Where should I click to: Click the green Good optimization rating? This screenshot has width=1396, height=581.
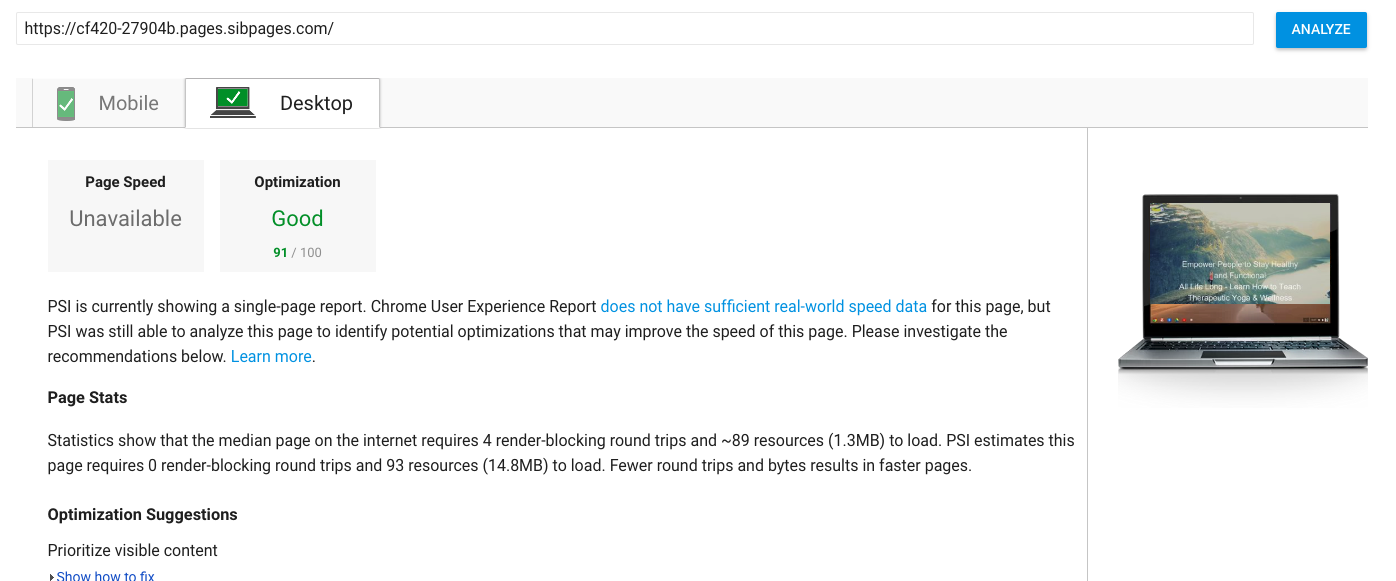point(297,219)
